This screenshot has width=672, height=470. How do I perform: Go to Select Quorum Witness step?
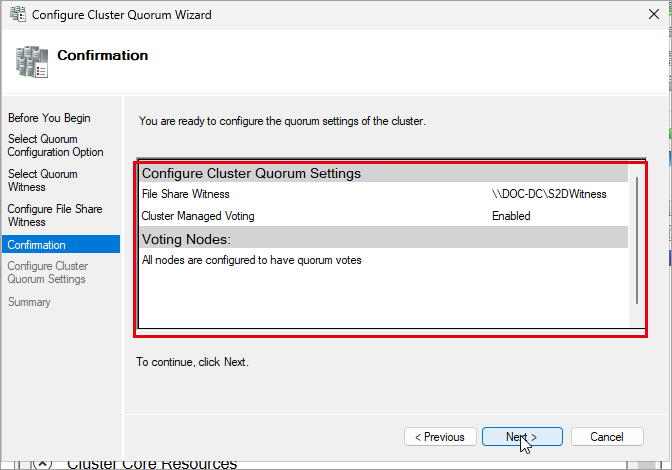pos(43,180)
